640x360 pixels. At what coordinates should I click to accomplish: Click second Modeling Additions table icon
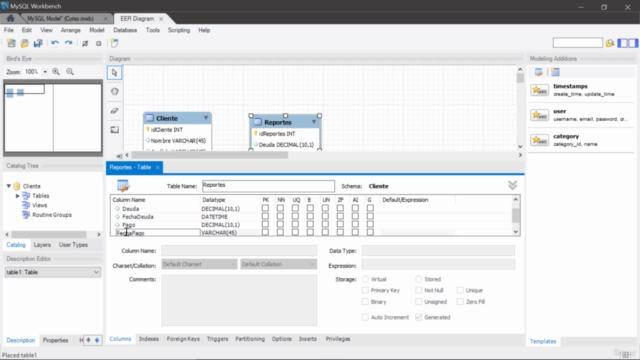click(x=555, y=72)
